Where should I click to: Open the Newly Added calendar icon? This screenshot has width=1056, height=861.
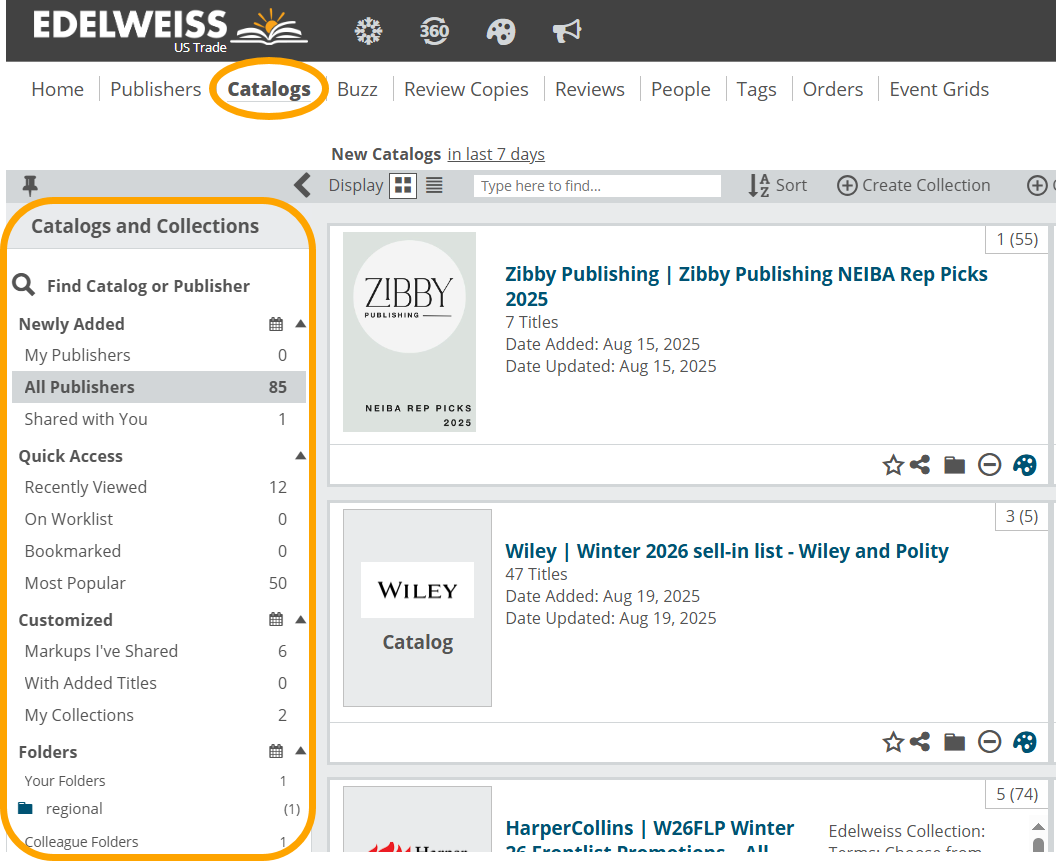coord(276,324)
